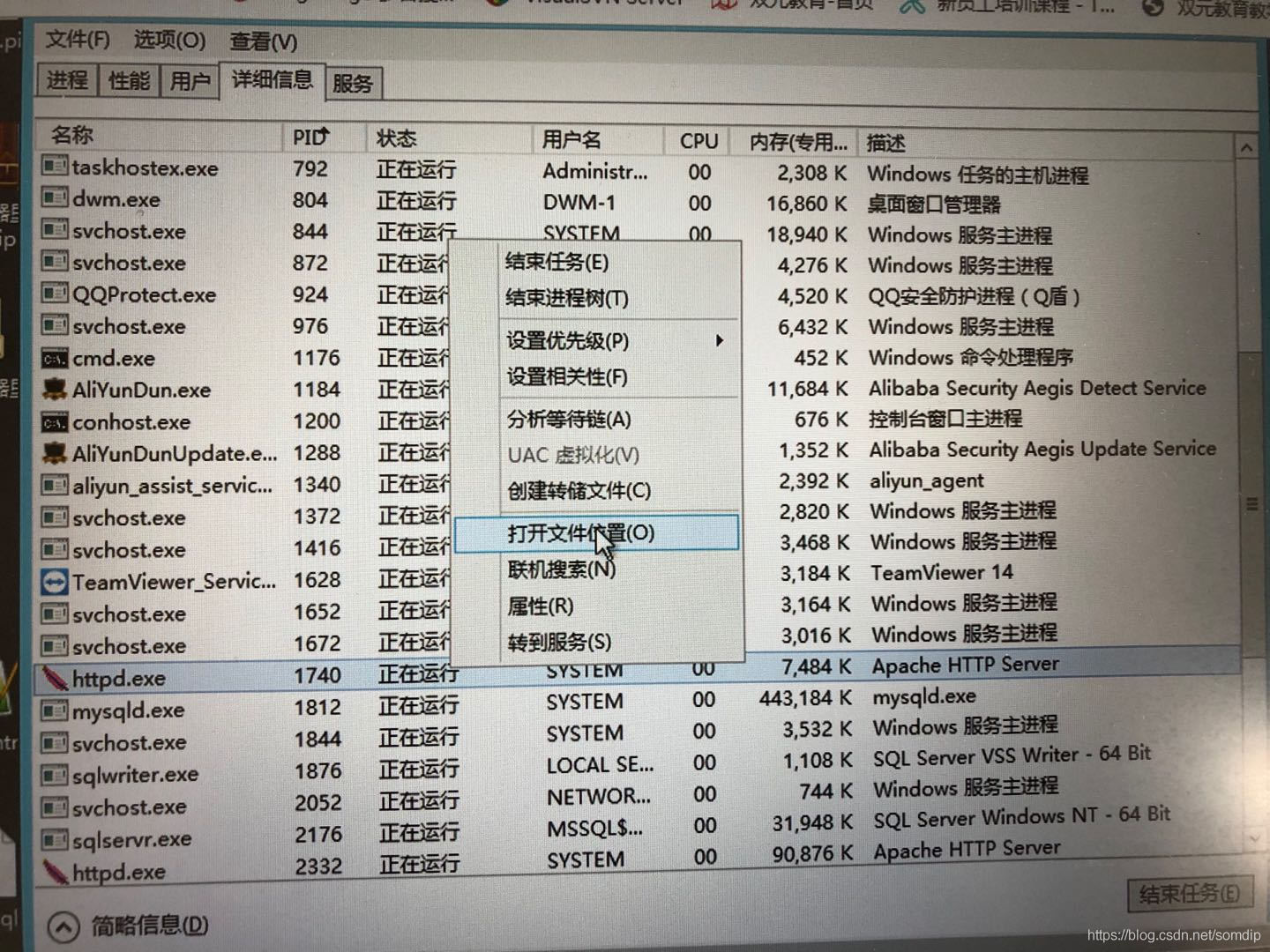Image resolution: width=1270 pixels, height=952 pixels.
Task: Click the 结束任务(E) button at bottom
Action: (1189, 895)
